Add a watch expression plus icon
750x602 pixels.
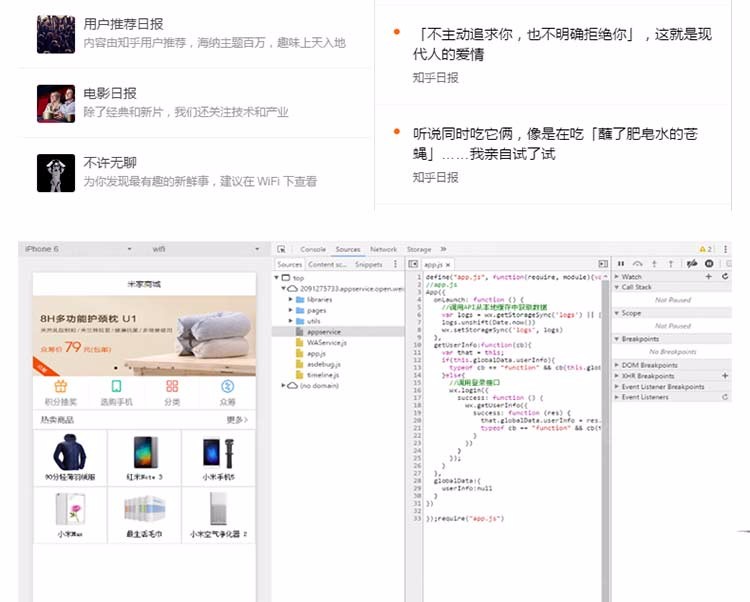coord(708,276)
